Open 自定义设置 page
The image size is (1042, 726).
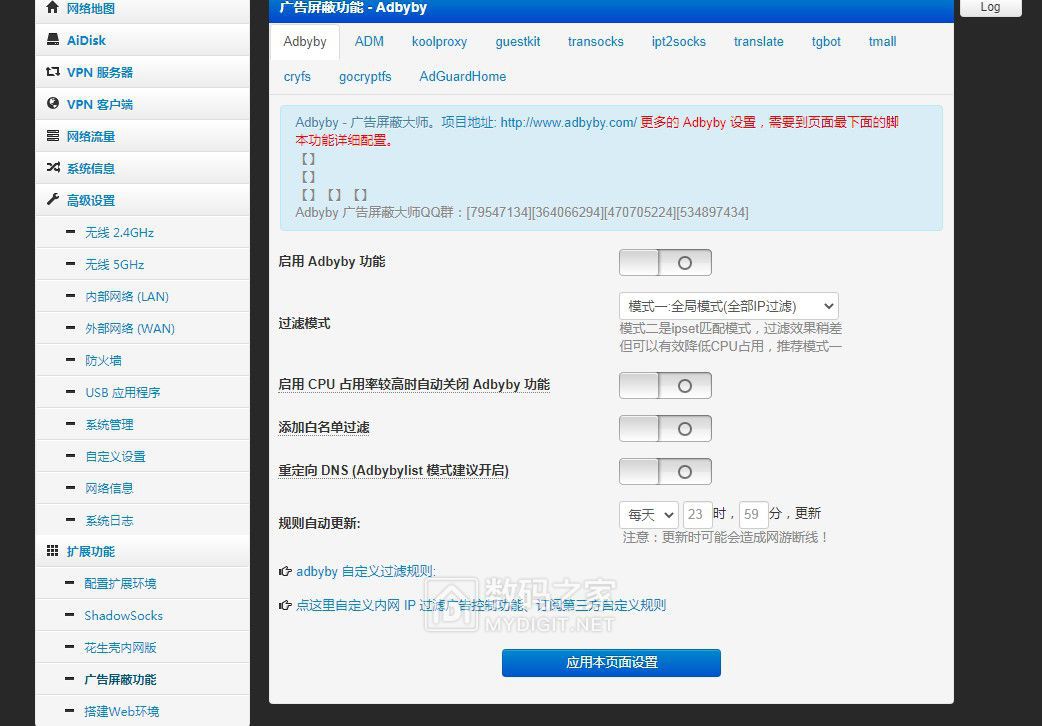pos(142,455)
